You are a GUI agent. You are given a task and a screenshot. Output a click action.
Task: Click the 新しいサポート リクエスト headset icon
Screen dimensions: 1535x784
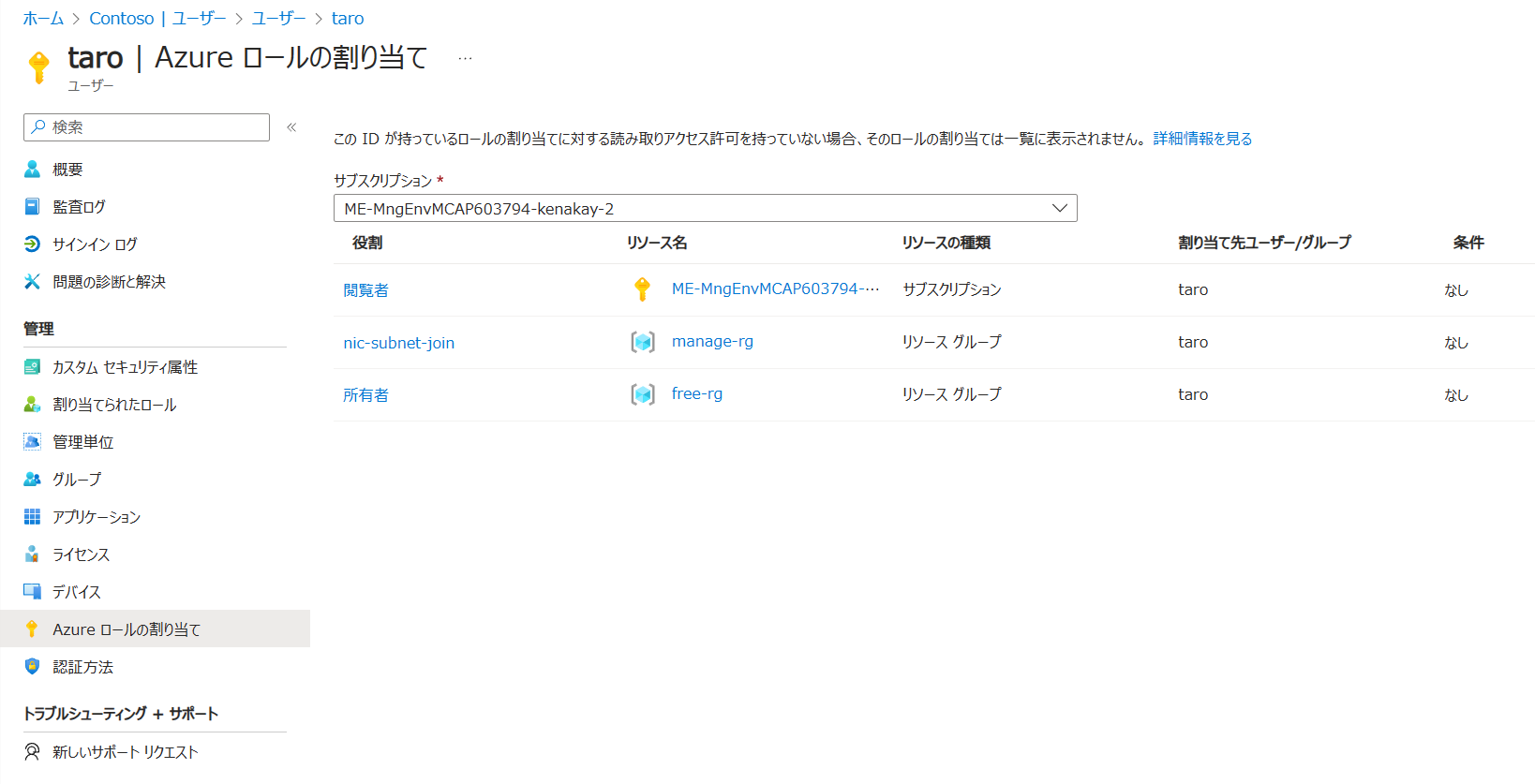[x=32, y=751]
